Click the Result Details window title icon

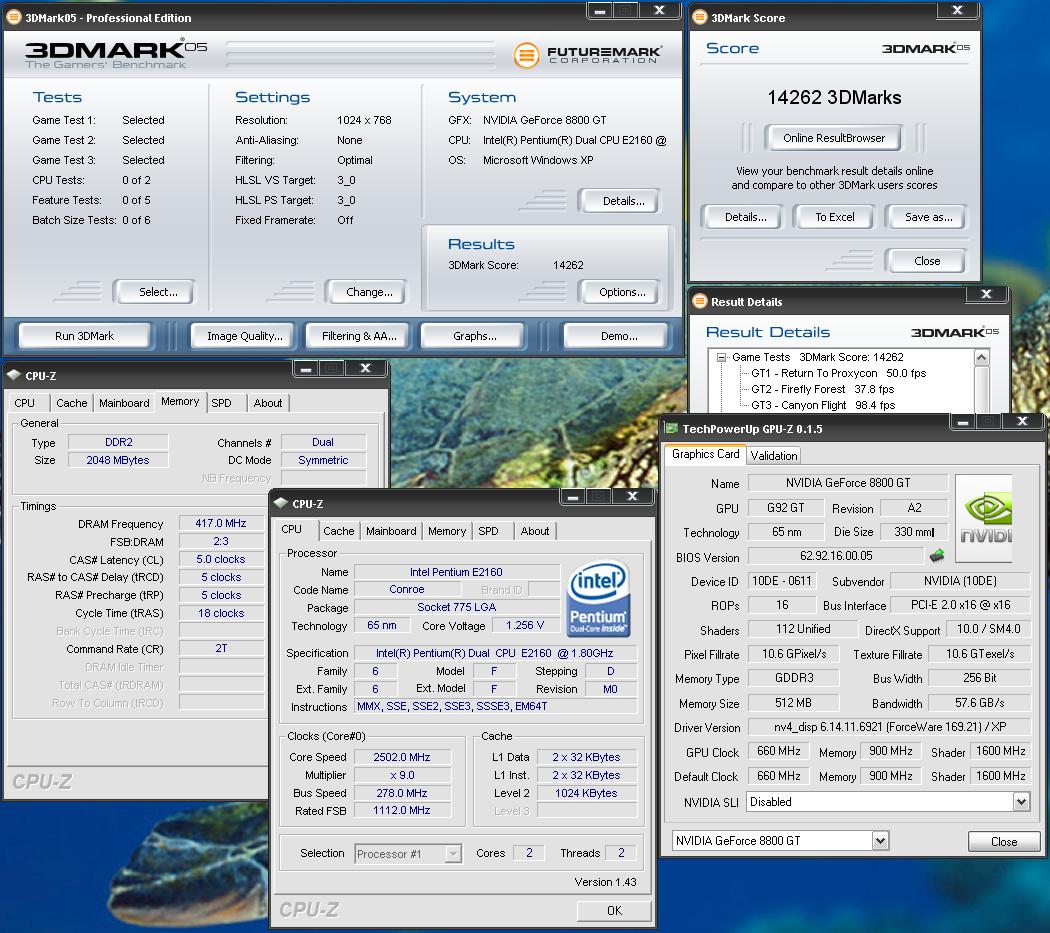pos(700,301)
